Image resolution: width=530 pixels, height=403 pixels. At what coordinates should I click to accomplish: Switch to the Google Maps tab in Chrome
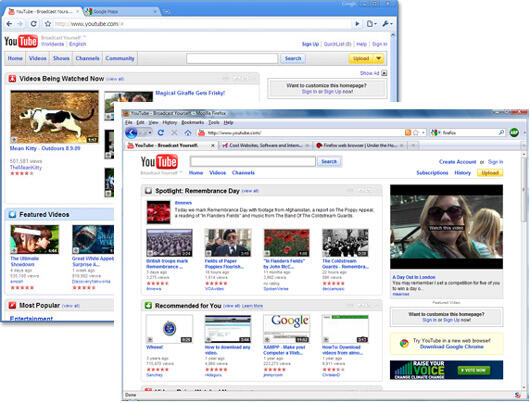(x=121, y=11)
